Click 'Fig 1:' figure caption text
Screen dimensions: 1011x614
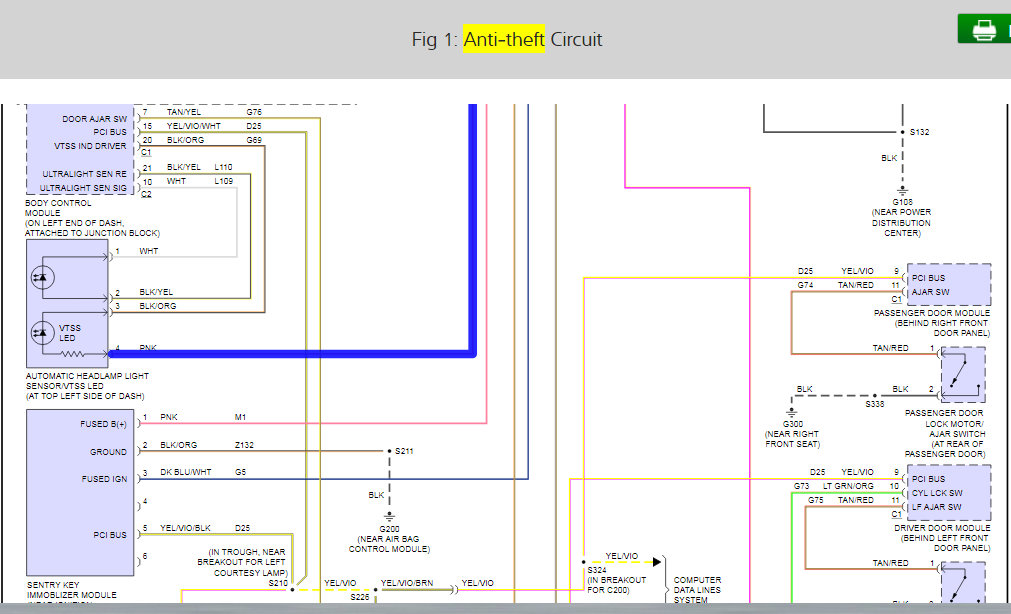coord(435,39)
